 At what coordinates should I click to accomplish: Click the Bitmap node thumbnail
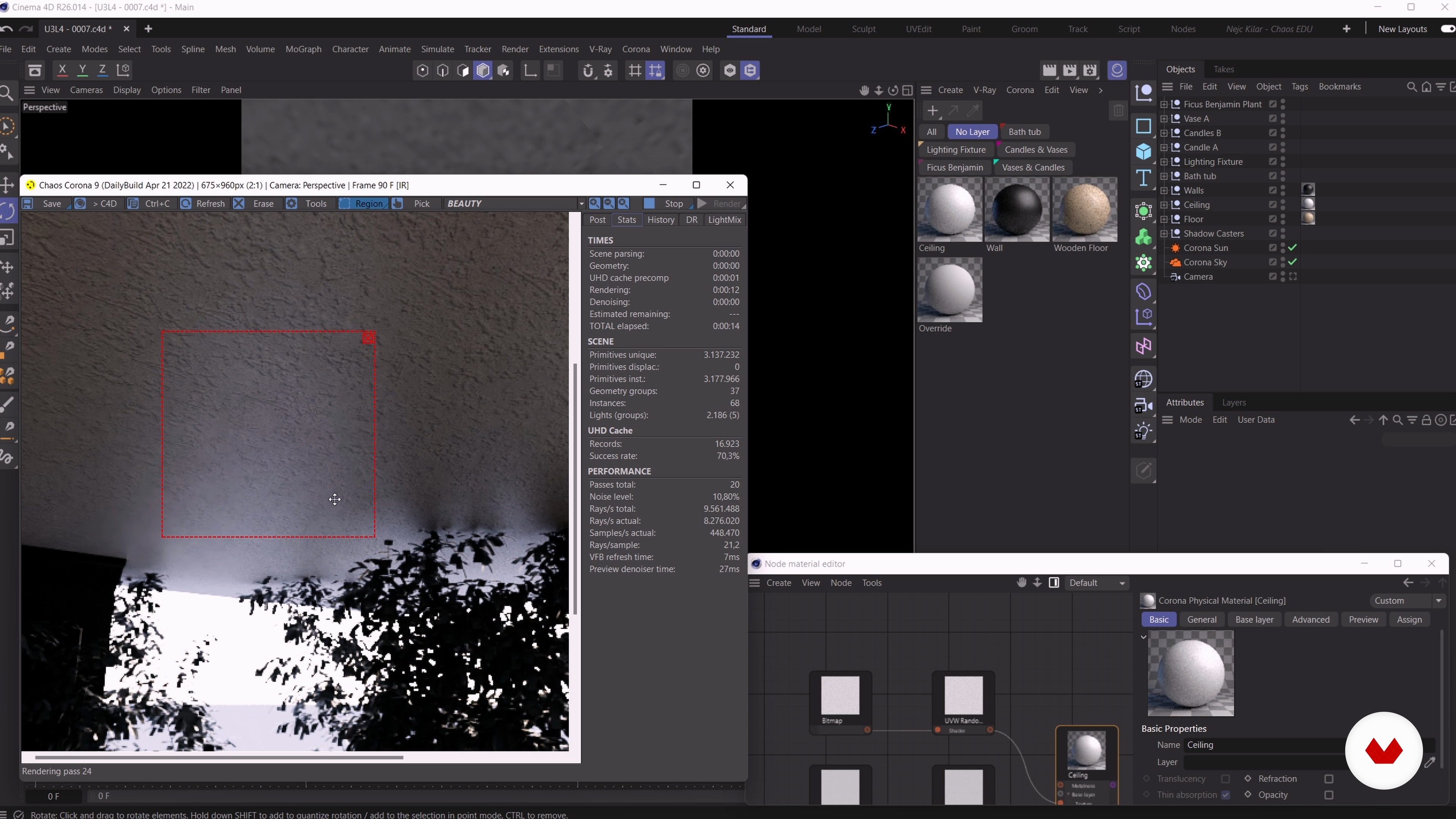841,695
